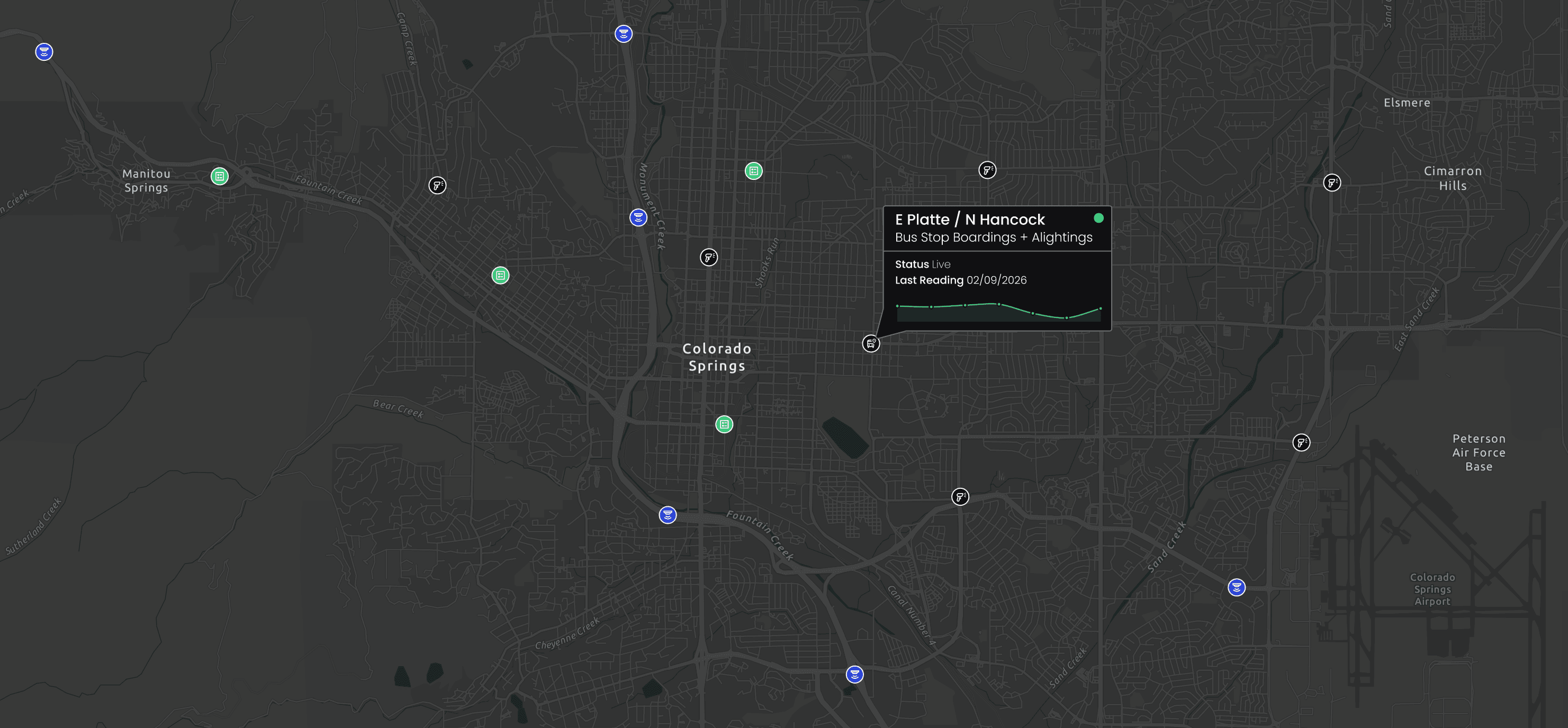Click the blue sensor marker left of Fountain Creek label

(x=668, y=515)
